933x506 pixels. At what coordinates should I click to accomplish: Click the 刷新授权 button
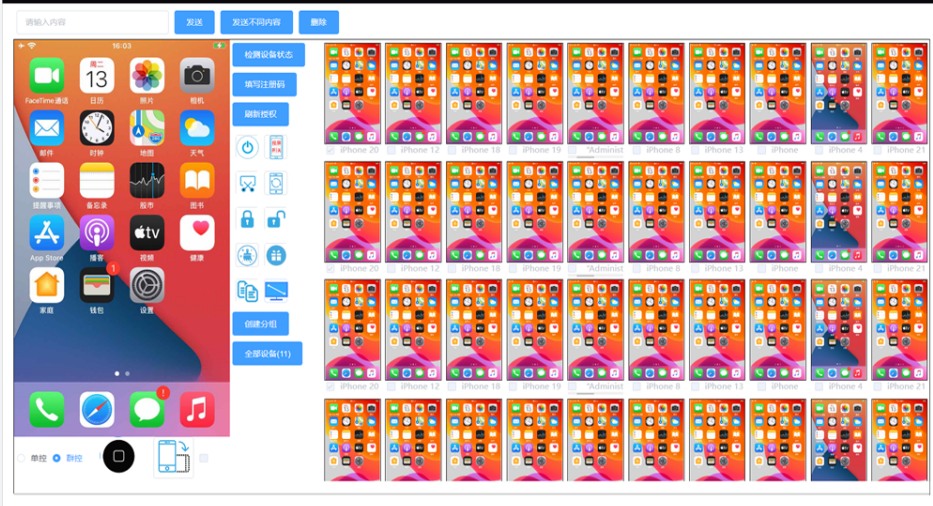pos(261,114)
